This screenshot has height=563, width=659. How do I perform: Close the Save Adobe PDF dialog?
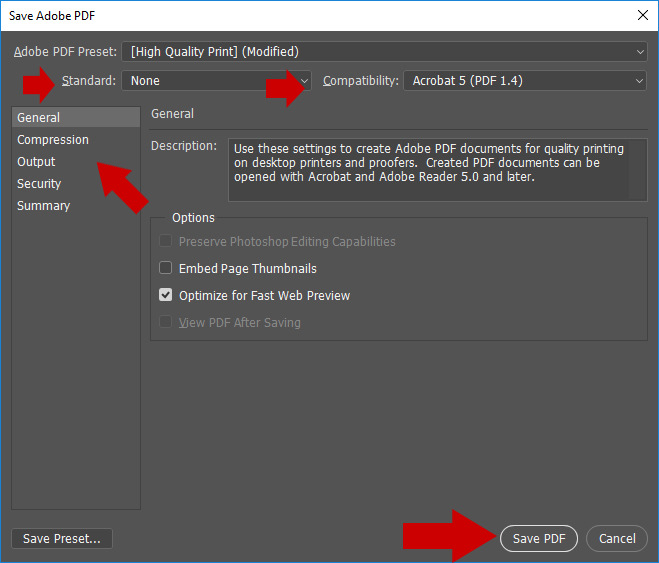click(x=643, y=16)
